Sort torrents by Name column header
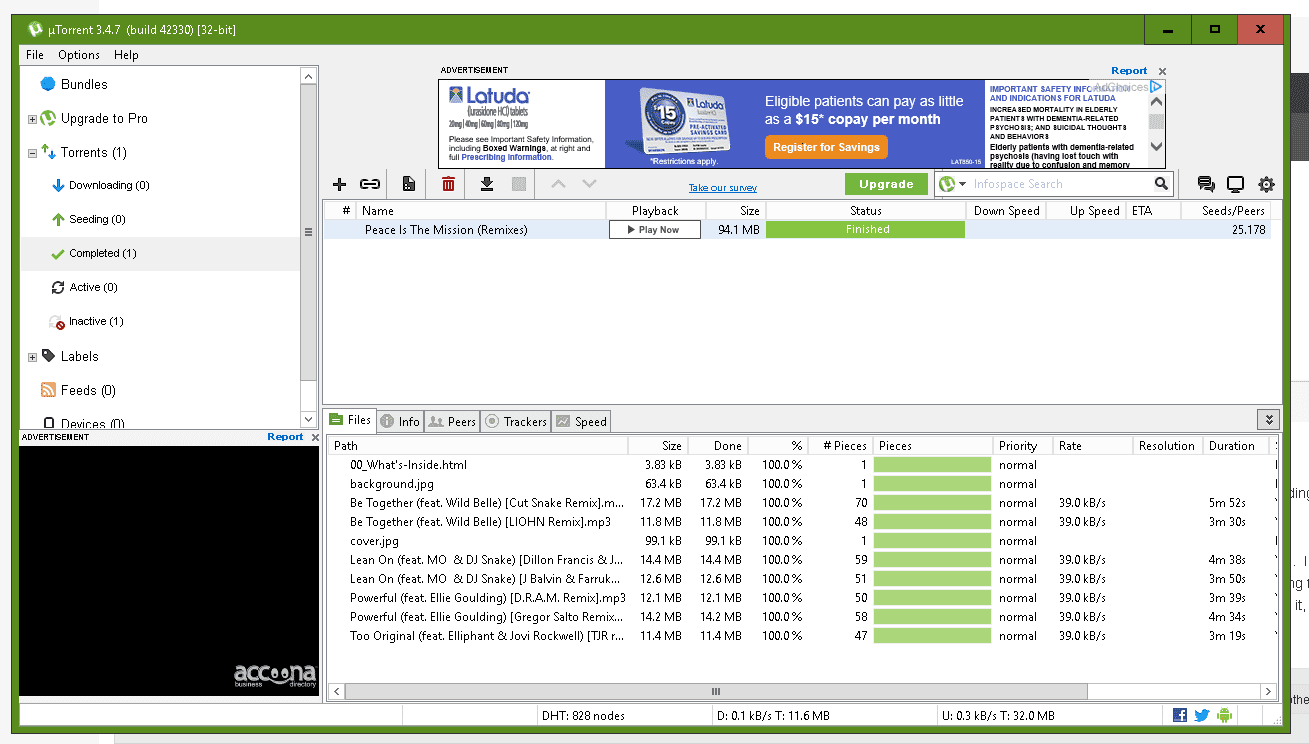 point(482,211)
